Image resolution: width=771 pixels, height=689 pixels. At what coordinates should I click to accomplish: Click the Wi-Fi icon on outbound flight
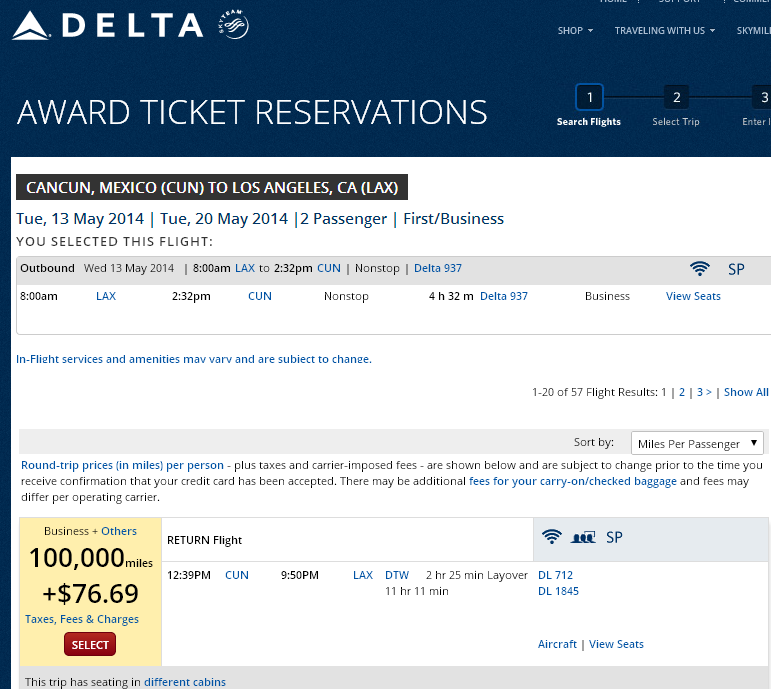coord(699,269)
